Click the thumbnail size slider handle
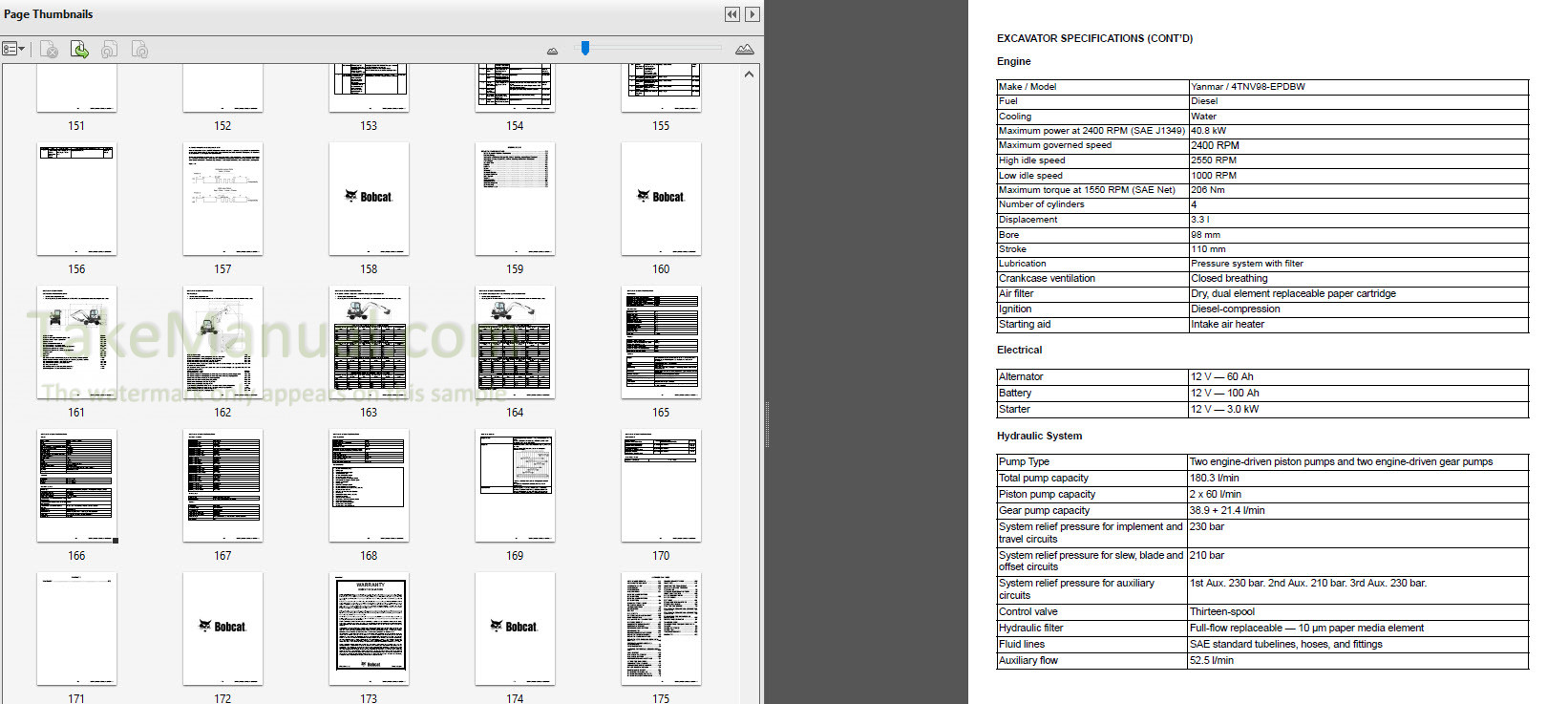1568x704 pixels. coord(585,48)
